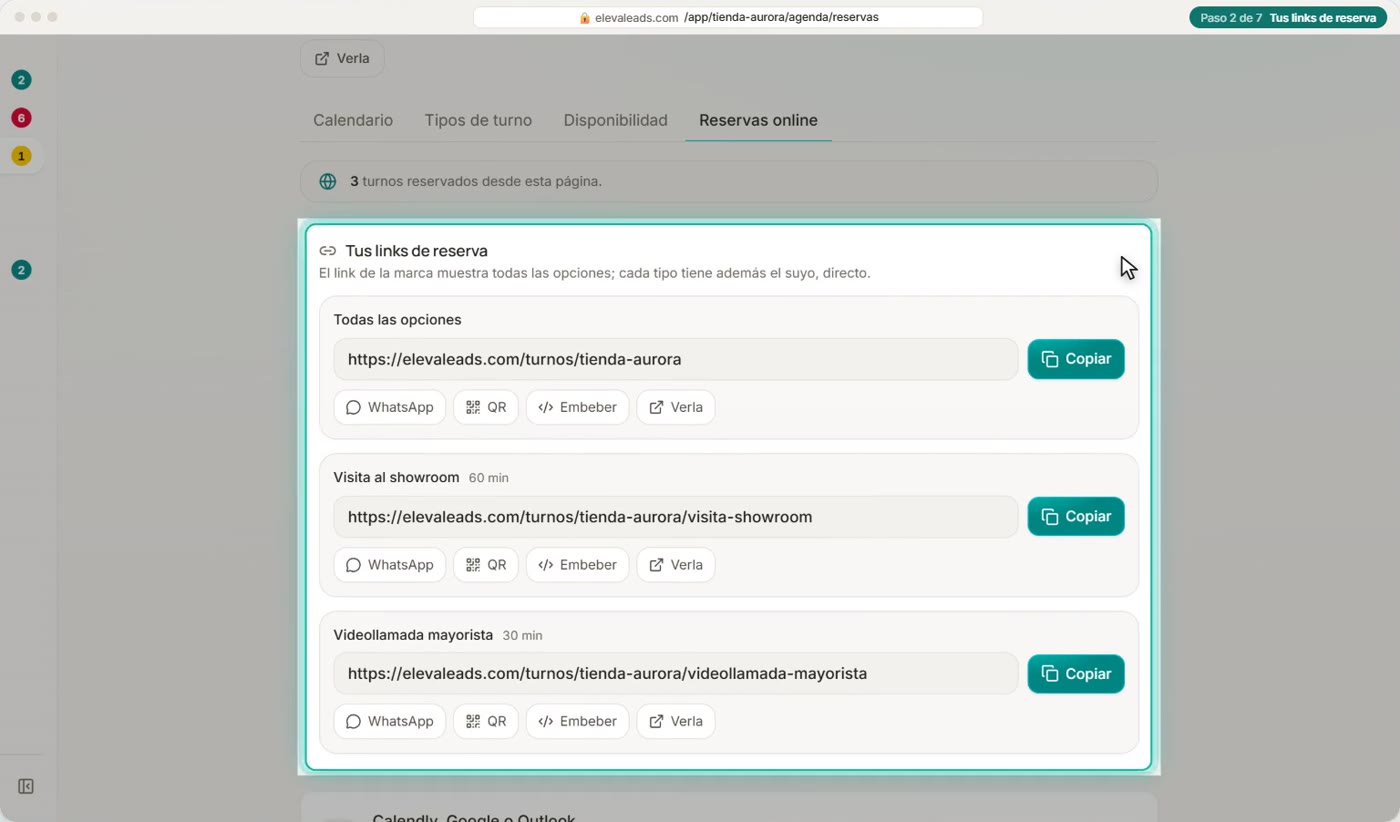The height and width of the screenshot is (822, 1400).
Task: Copy the visita-showroom booking link
Action: click(x=1076, y=517)
